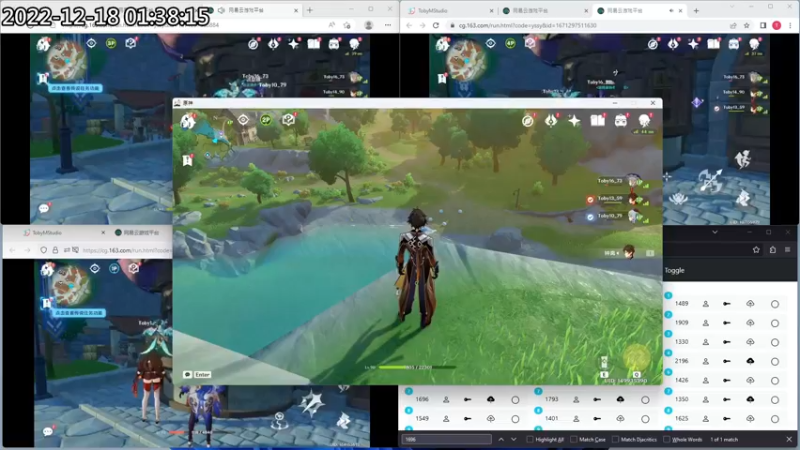Viewport: 800px width, 450px height.
Task: Enable the Match Diacritics checkbox
Action: click(x=615, y=439)
